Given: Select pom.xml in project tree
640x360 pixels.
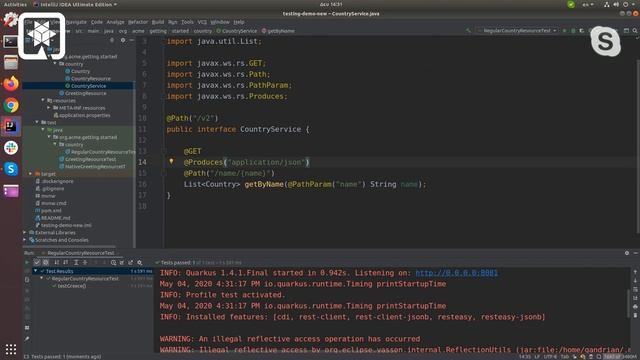Looking at the screenshot, I should click(51, 211).
